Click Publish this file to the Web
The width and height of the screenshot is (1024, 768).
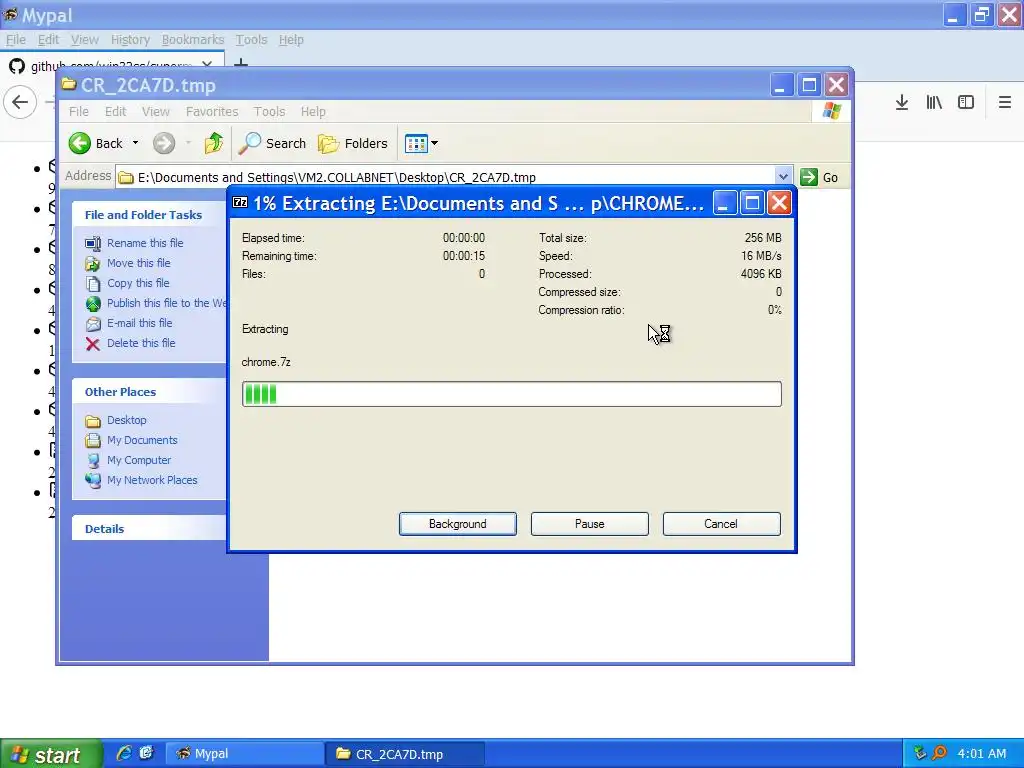167,303
